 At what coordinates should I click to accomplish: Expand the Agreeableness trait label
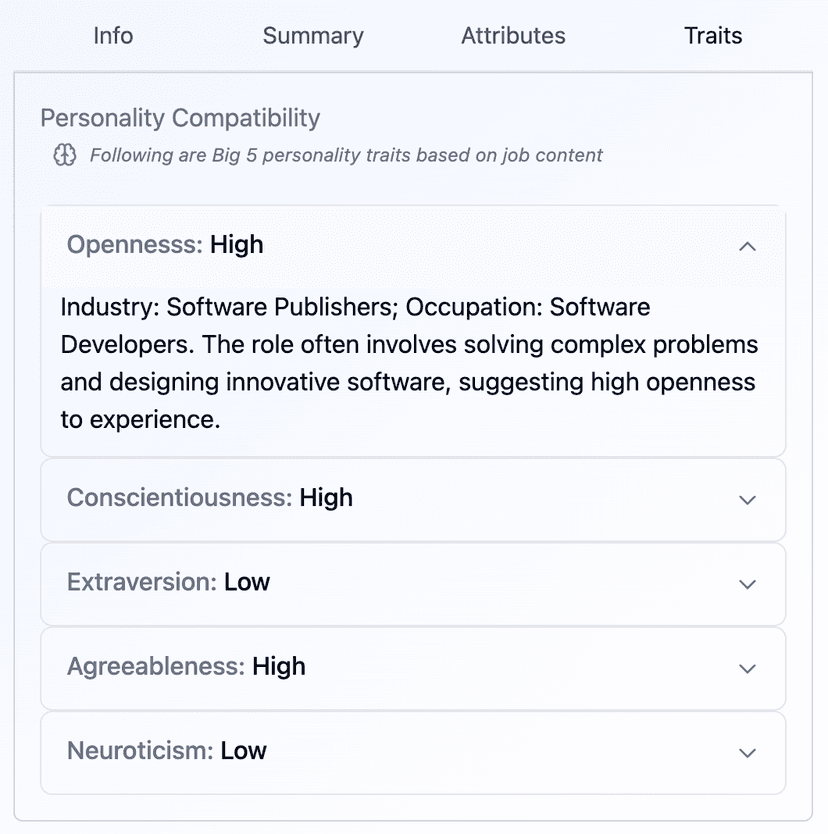(x=155, y=666)
